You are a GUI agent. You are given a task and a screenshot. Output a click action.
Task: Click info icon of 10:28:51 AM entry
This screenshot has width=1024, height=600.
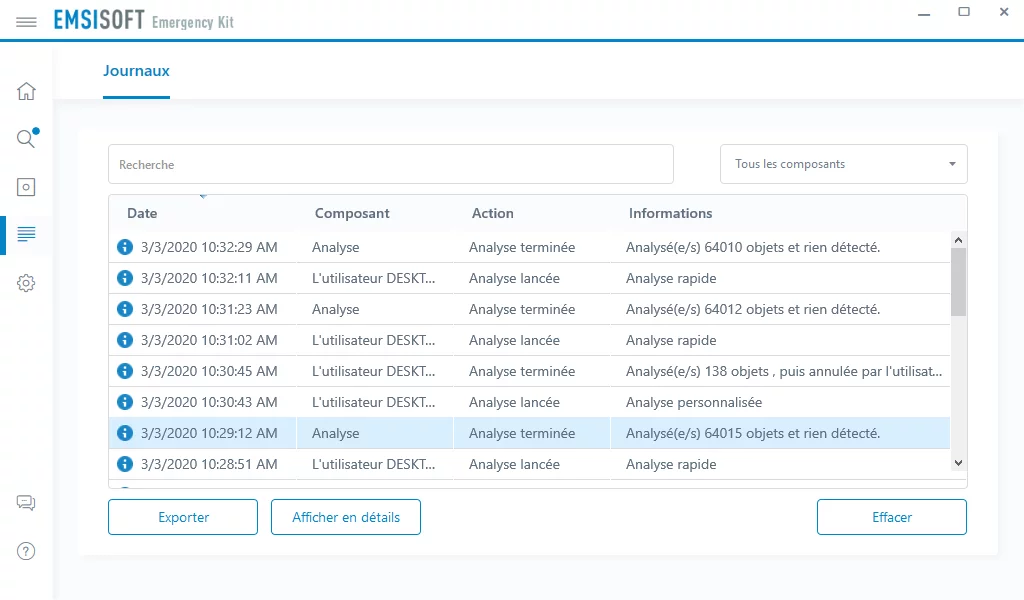(125, 464)
